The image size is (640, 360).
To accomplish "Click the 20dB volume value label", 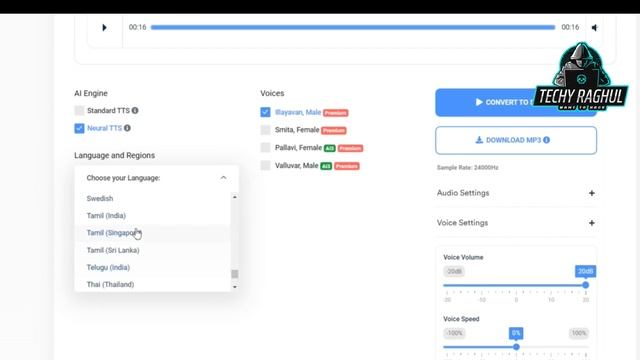I will pos(585,271).
